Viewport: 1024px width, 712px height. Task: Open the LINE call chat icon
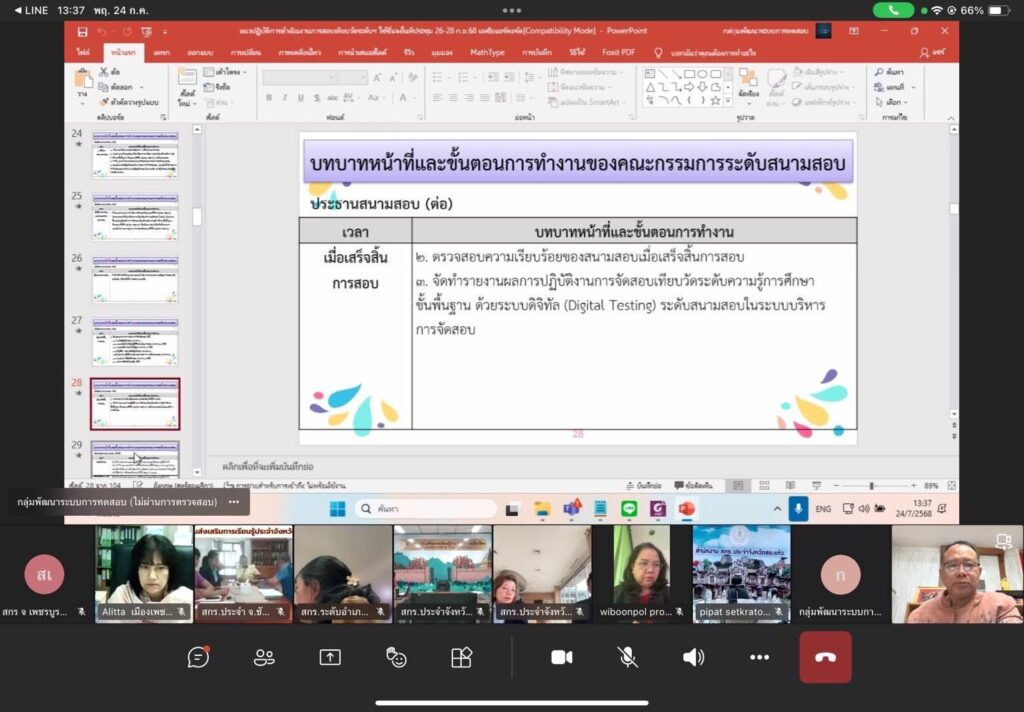click(x=198, y=657)
